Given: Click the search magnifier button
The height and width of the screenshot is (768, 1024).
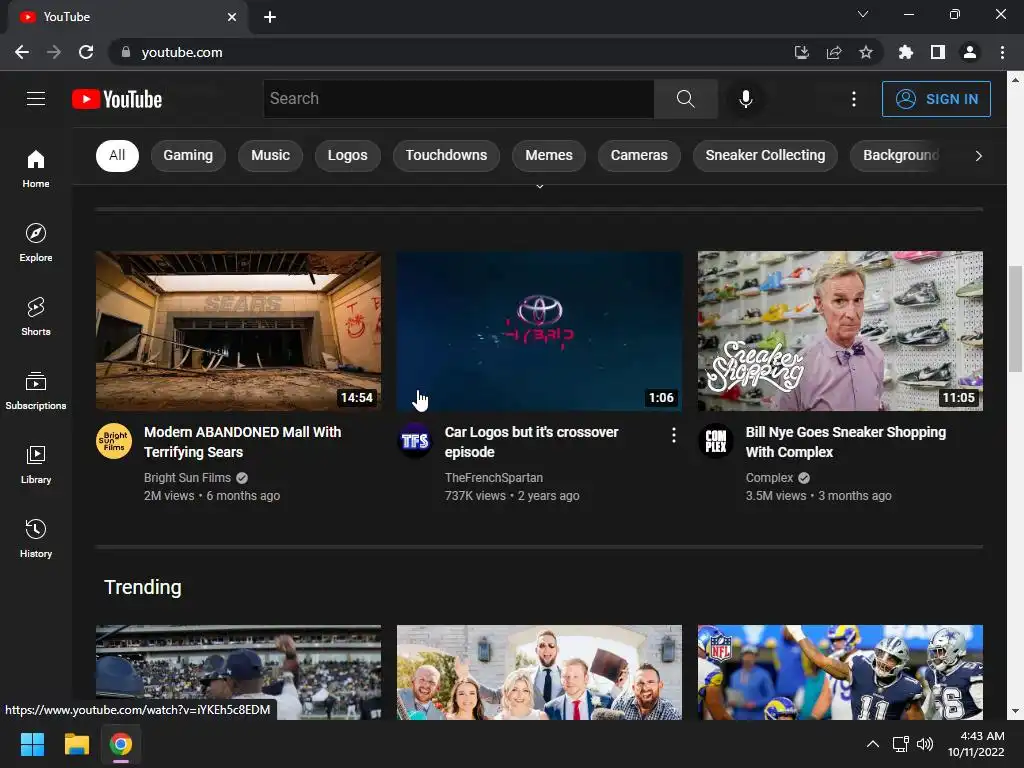Looking at the screenshot, I should point(686,99).
